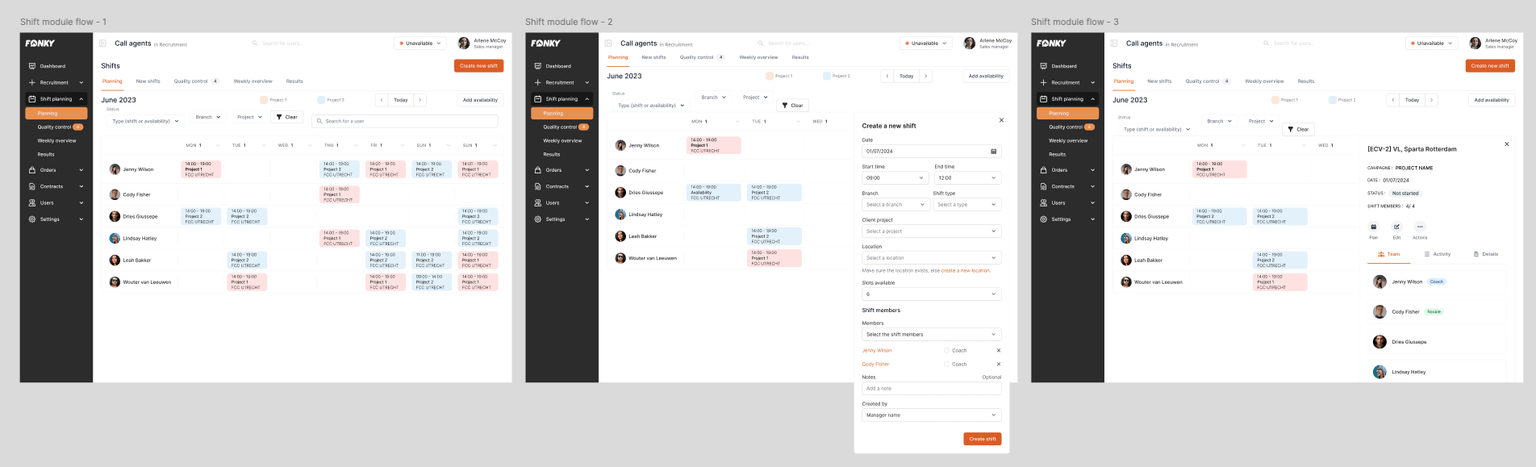Follow the 'create a new location' link

coord(965,270)
